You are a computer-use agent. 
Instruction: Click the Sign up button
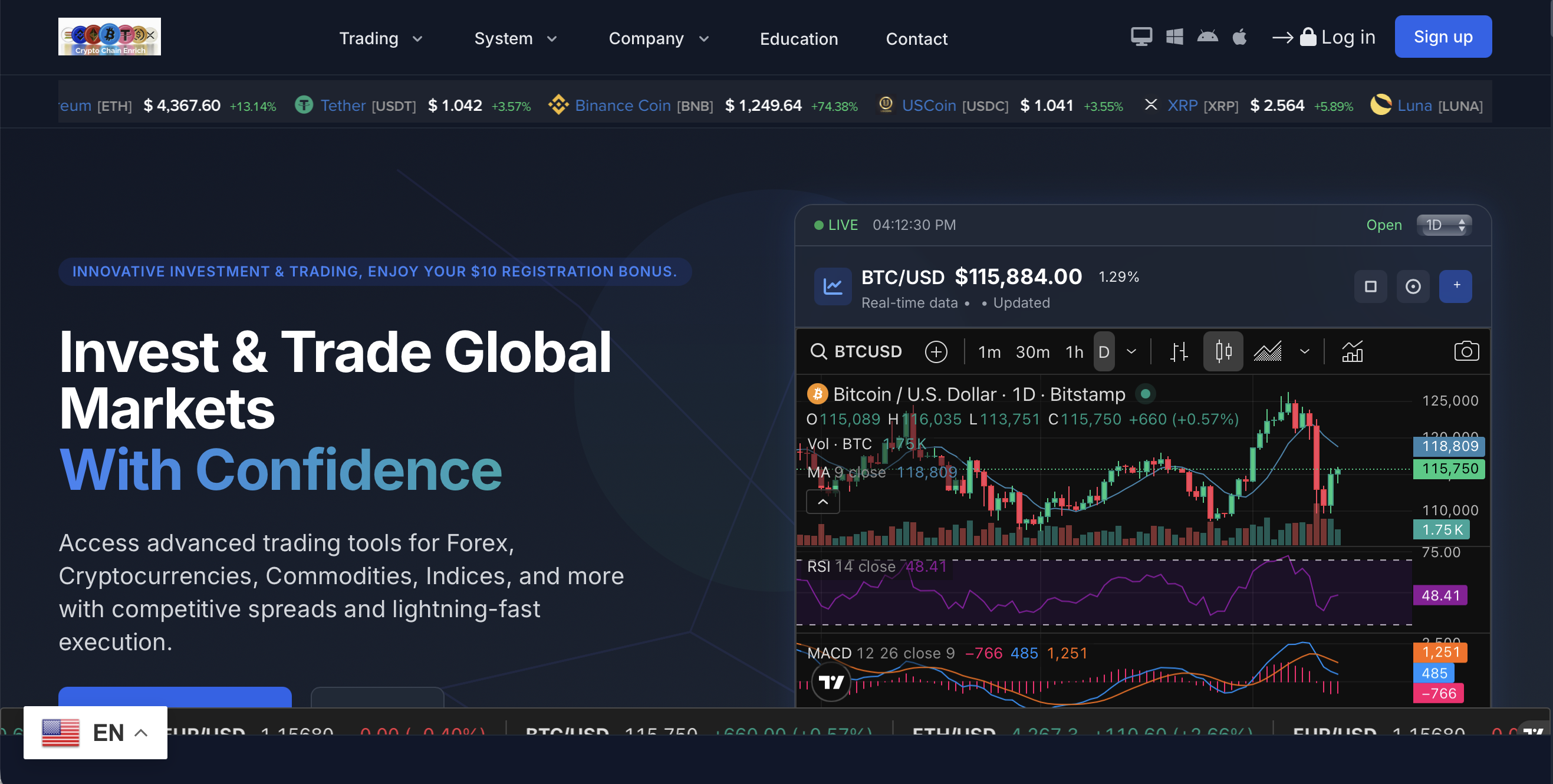[1443, 37]
